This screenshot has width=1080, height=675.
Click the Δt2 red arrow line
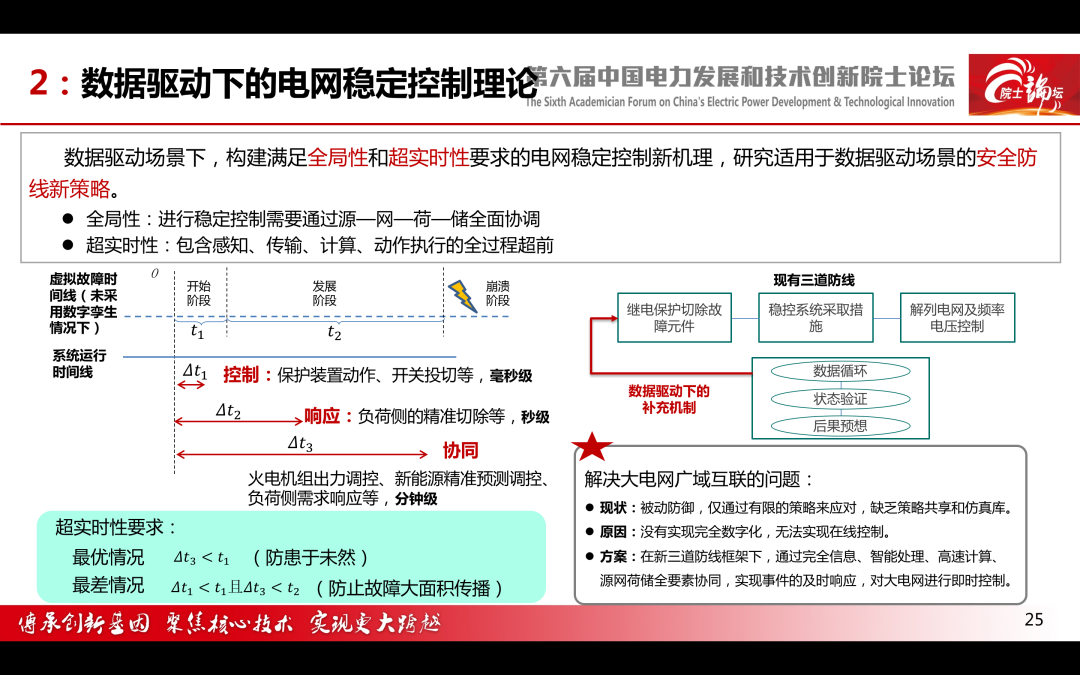coord(238,421)
